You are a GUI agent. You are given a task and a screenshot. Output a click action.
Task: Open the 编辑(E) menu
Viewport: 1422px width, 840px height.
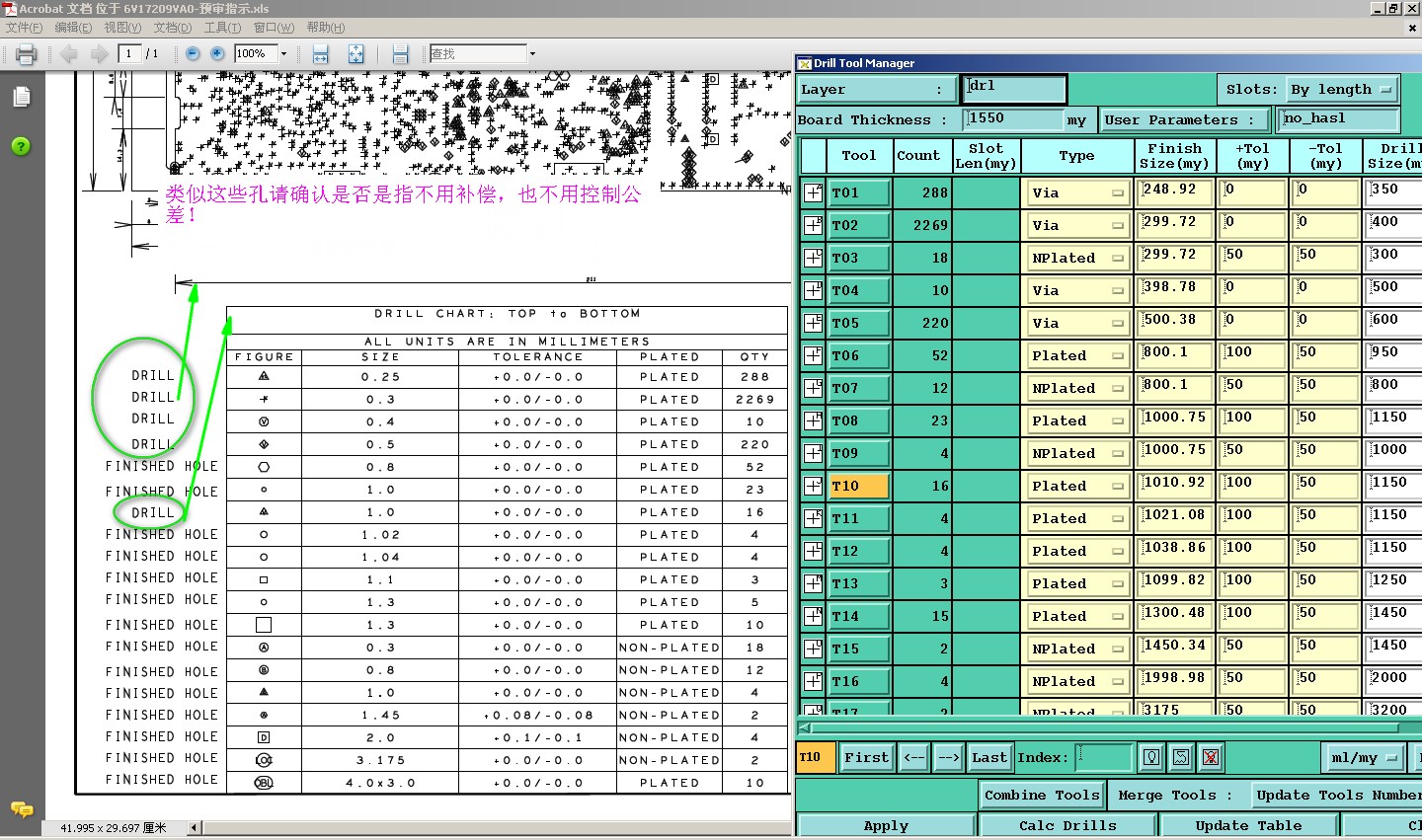click(x=73, y=28)
